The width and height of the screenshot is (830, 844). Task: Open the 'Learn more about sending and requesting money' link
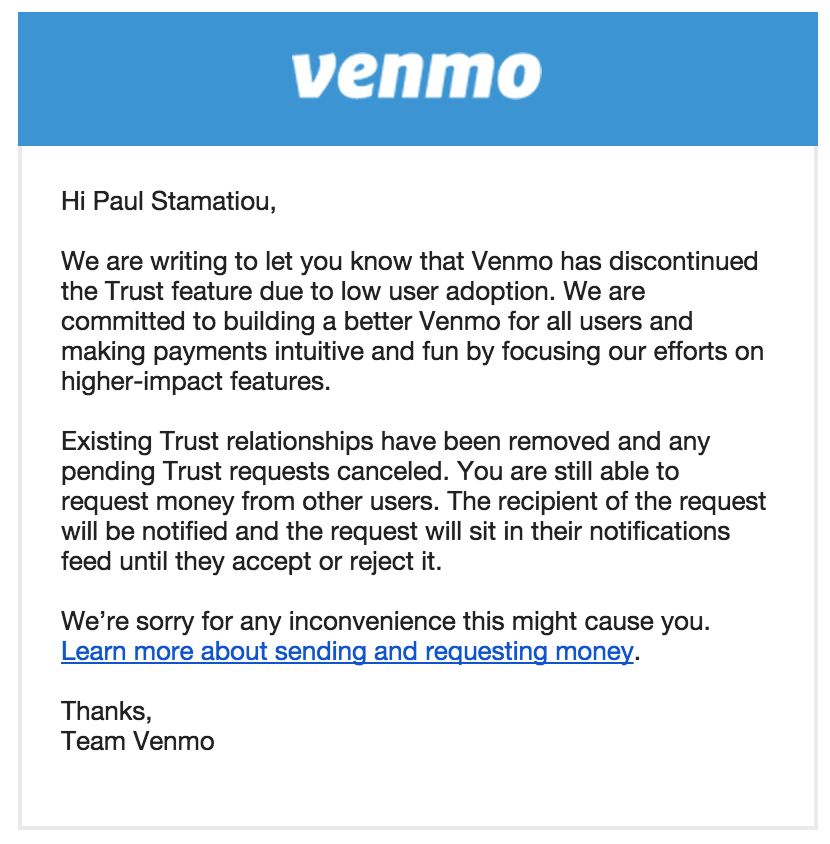347,652
